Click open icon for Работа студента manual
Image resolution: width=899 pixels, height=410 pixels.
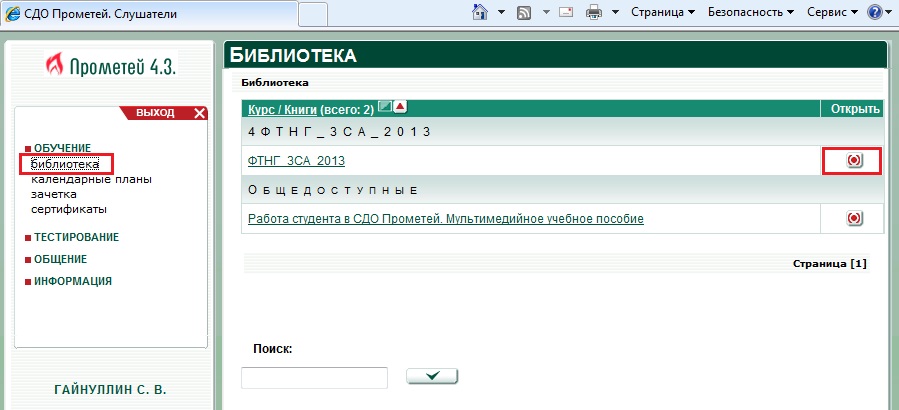pos(853,218)
